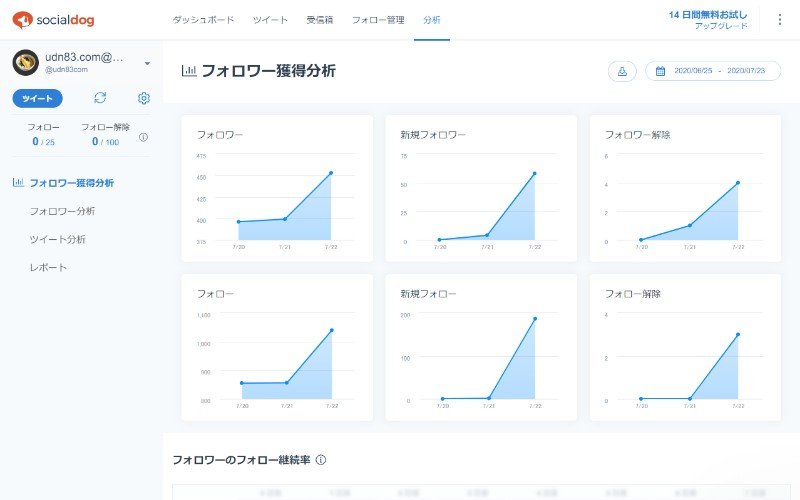This screenshot has width=800, height=500.
Task: Select the 分析 tab
Action: [432, 20]
